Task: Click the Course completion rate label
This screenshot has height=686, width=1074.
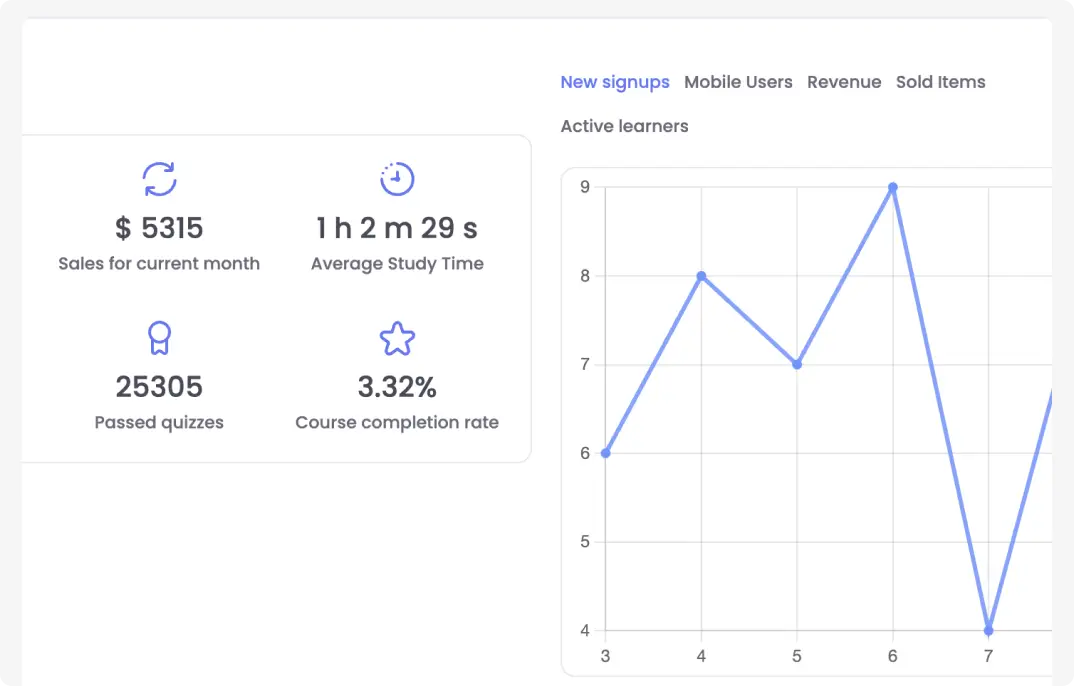Action: tap(397, 422)
